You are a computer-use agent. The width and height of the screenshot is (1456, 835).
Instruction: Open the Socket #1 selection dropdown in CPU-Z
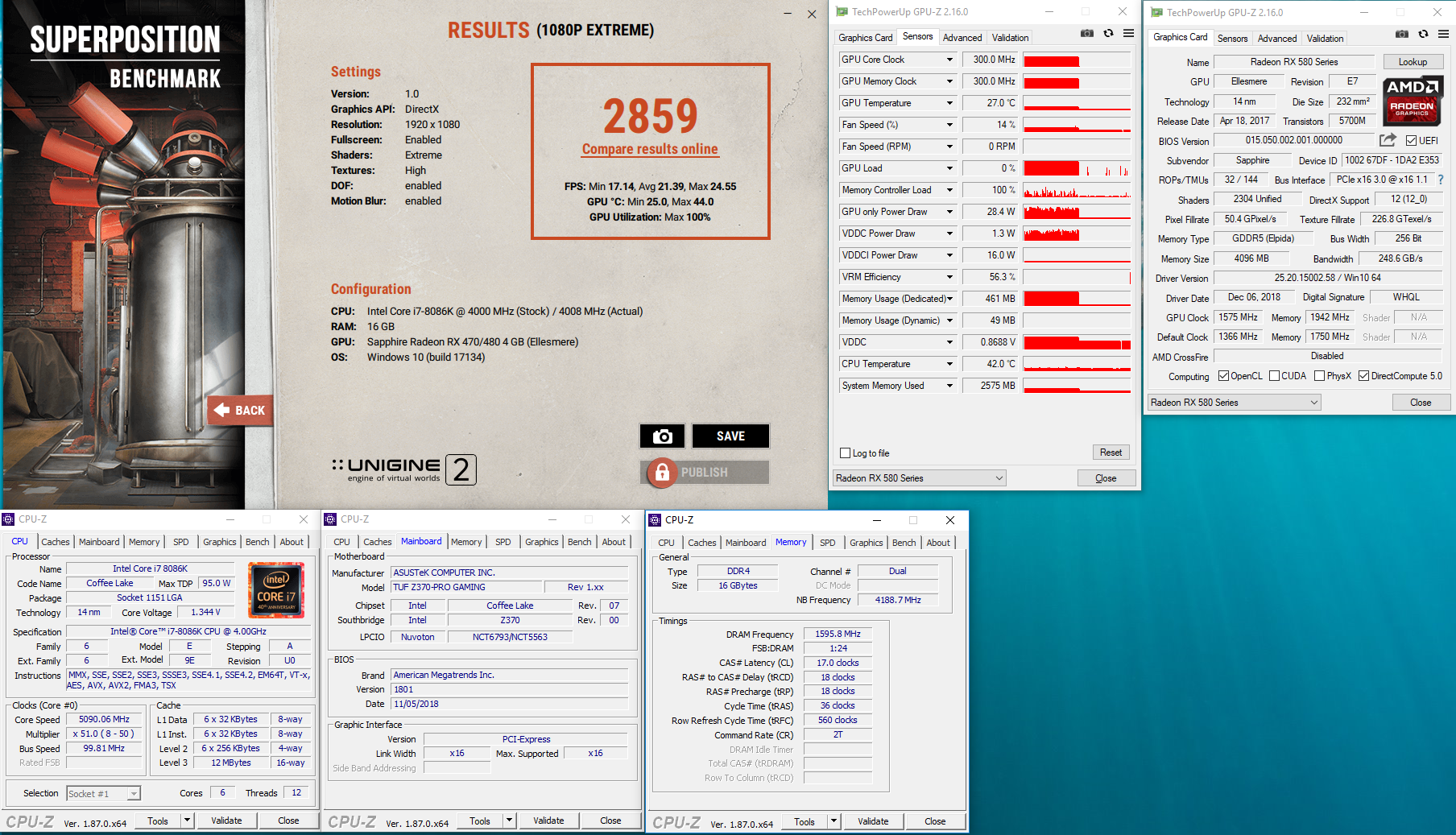103,794
